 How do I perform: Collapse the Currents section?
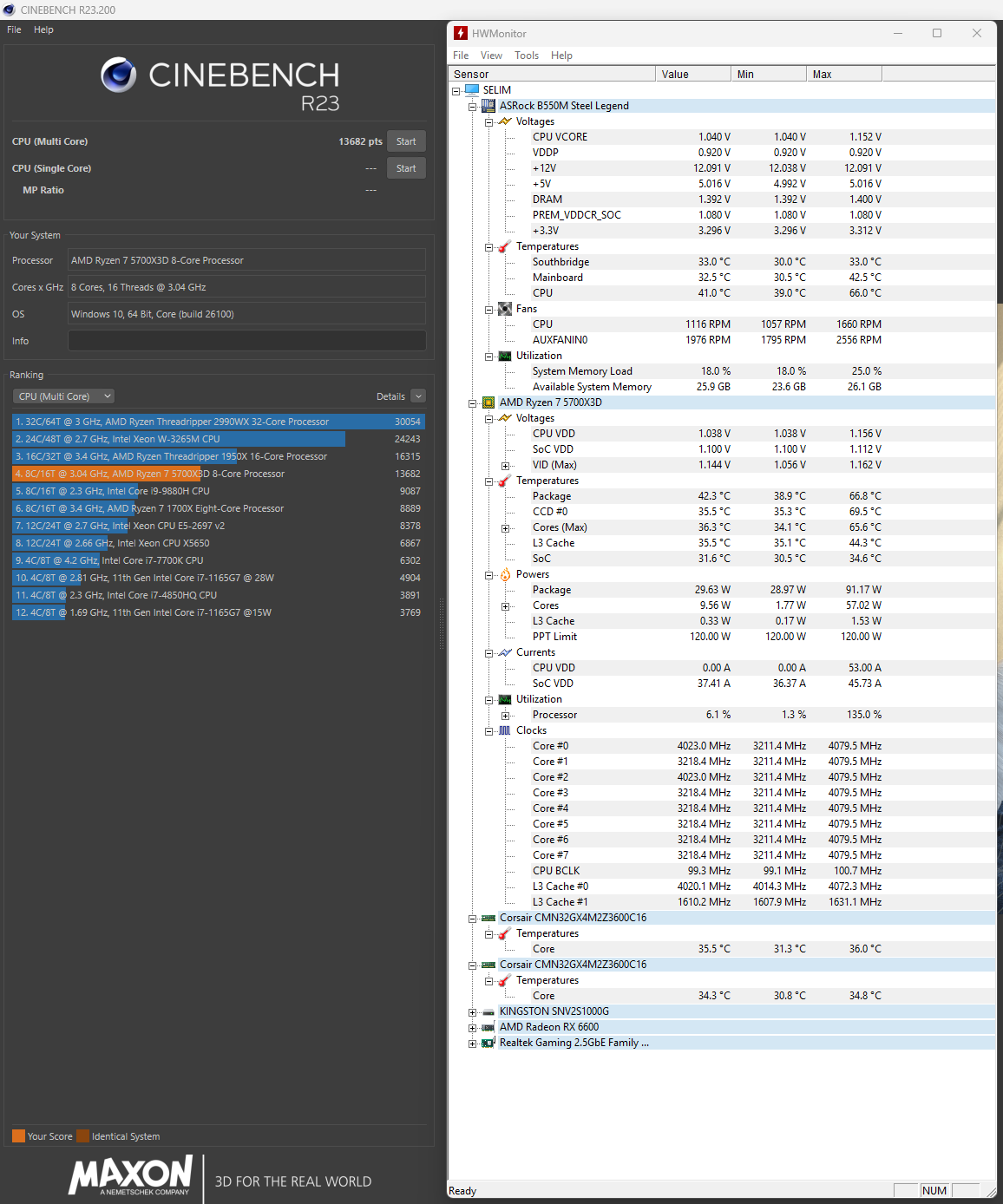(488, 653)
